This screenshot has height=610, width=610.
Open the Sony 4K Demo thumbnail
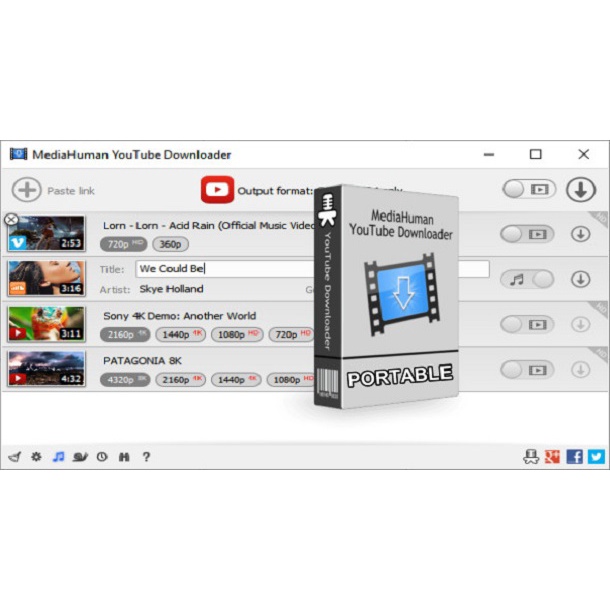[46, 324]
